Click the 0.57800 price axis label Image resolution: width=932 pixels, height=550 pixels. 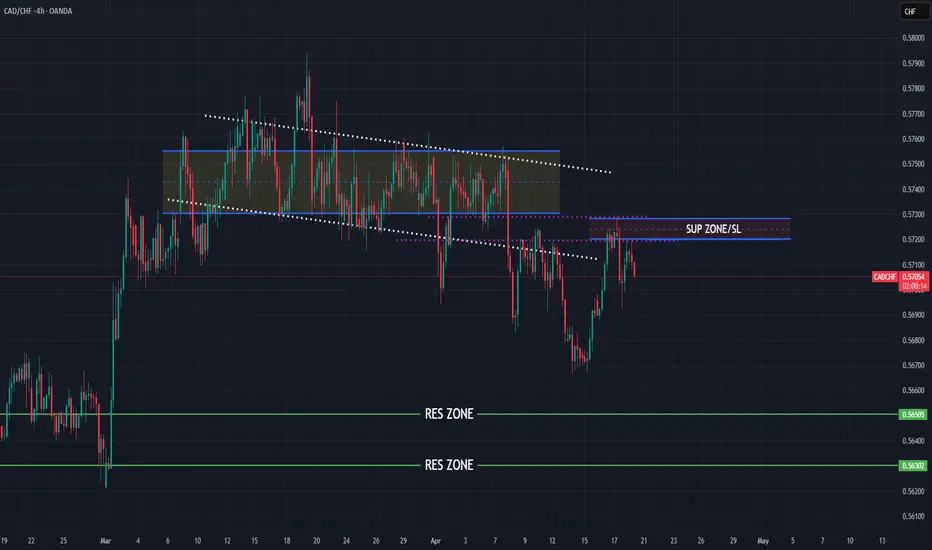[x=913, y=88]
